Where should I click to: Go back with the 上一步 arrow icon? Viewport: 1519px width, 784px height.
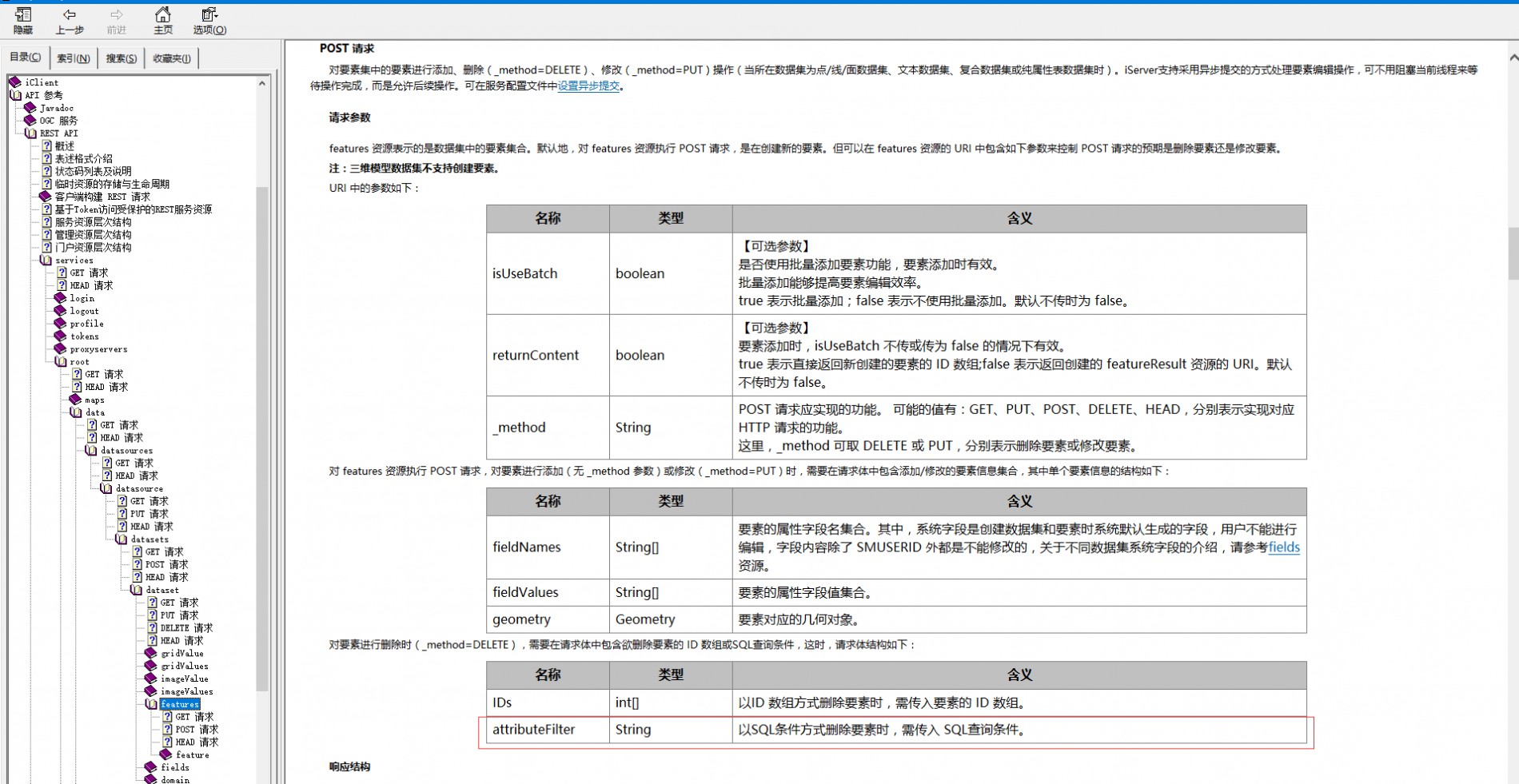70,14
